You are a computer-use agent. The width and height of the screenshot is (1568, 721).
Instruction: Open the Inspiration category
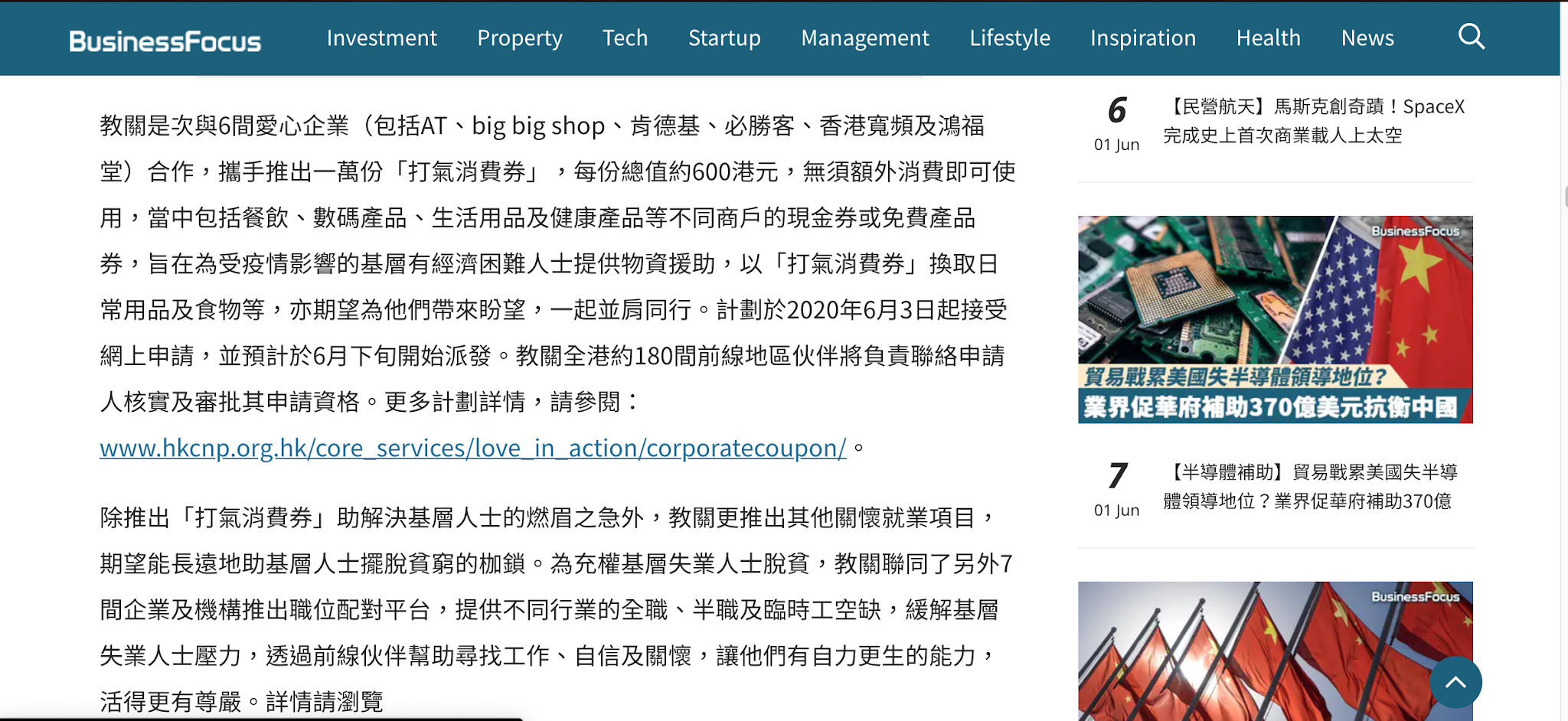[x=1143, y=38]
